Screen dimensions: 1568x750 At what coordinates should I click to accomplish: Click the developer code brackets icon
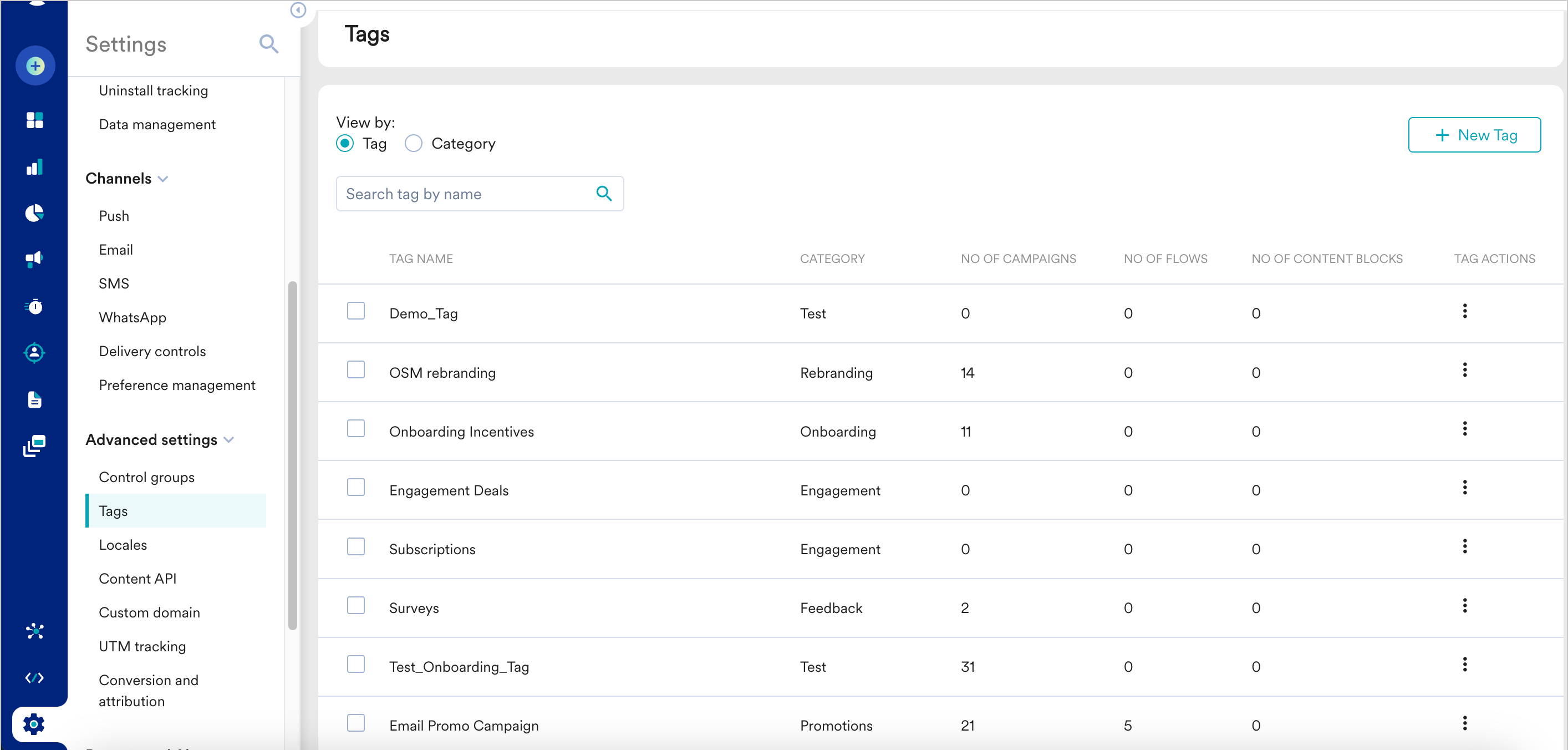point(35,677)
